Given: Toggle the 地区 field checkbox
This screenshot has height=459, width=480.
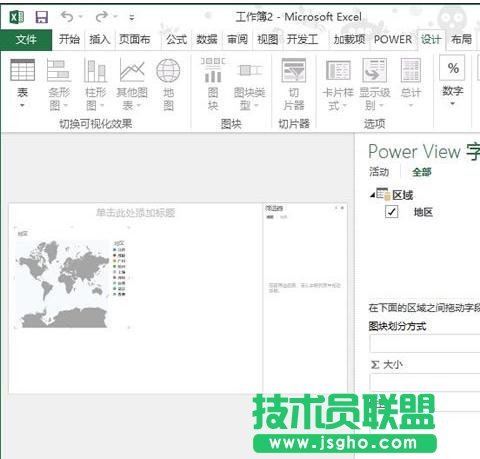Looking at the screenshot, I should point(391,212).
